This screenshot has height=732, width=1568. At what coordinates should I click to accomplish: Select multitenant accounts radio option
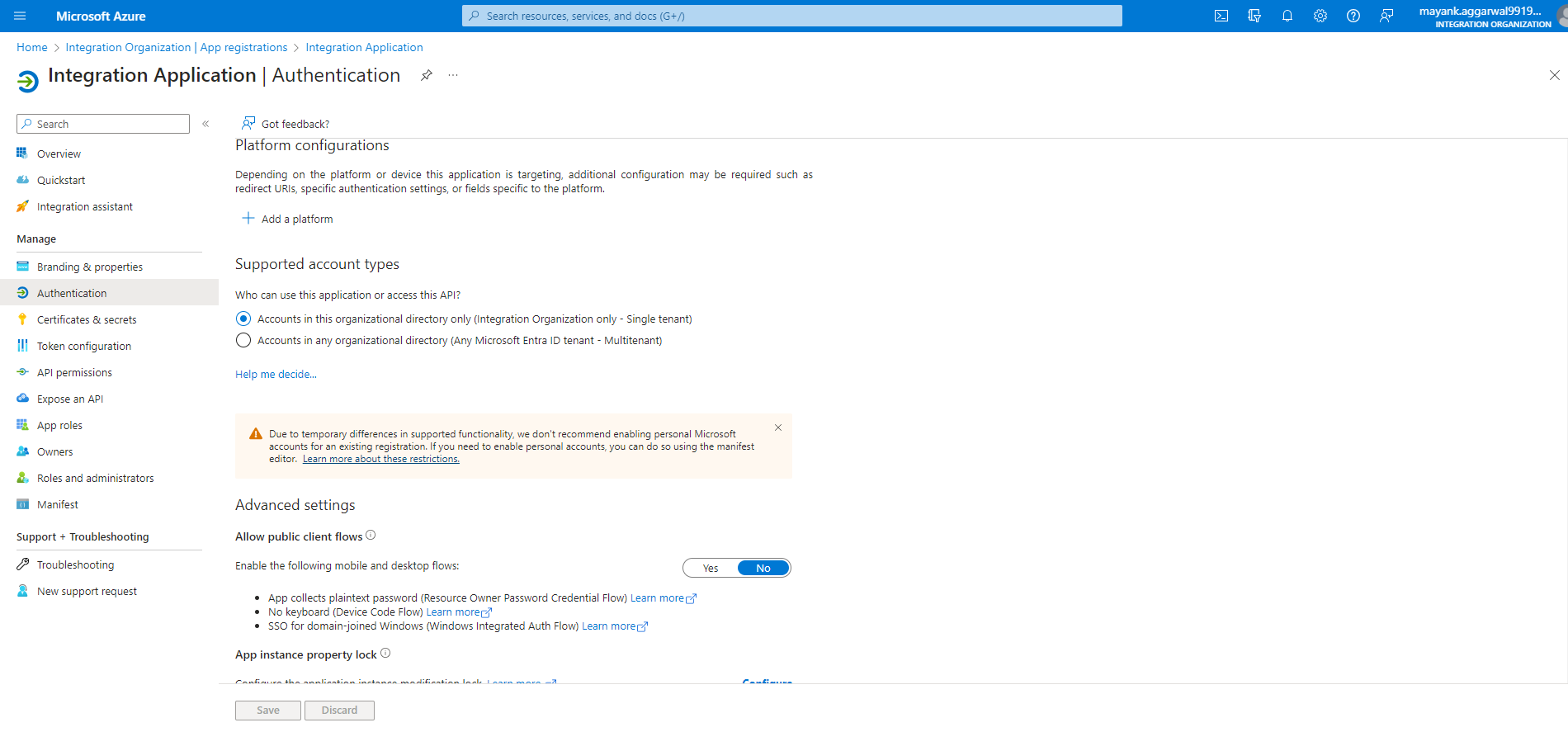(x=243, y=340)
